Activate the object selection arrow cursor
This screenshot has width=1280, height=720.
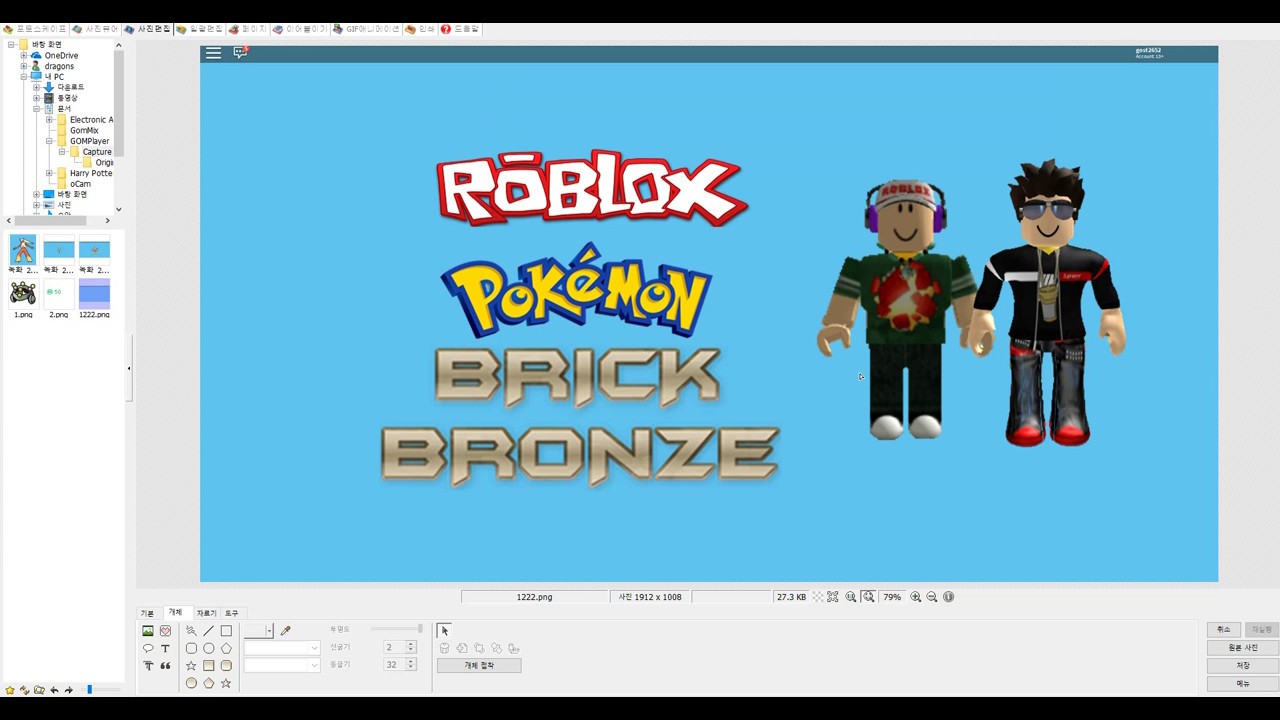[x=444, y=631]
